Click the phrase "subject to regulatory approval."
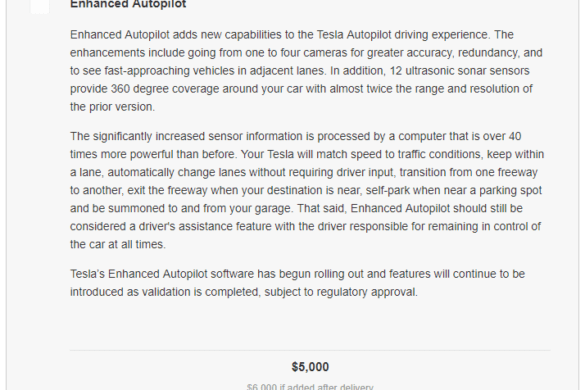This screenshot has width=585, height=390. point(341,292)
